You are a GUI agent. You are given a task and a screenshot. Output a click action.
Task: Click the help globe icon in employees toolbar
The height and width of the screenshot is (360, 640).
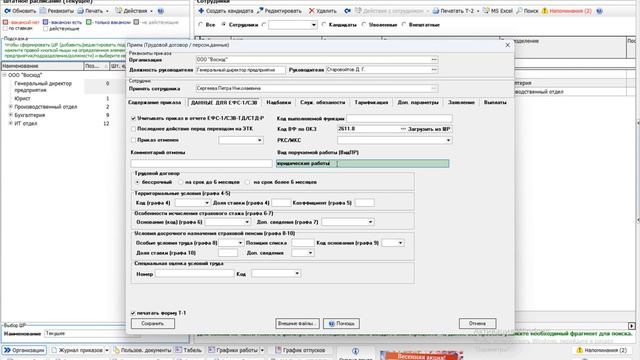coord(600,11)
